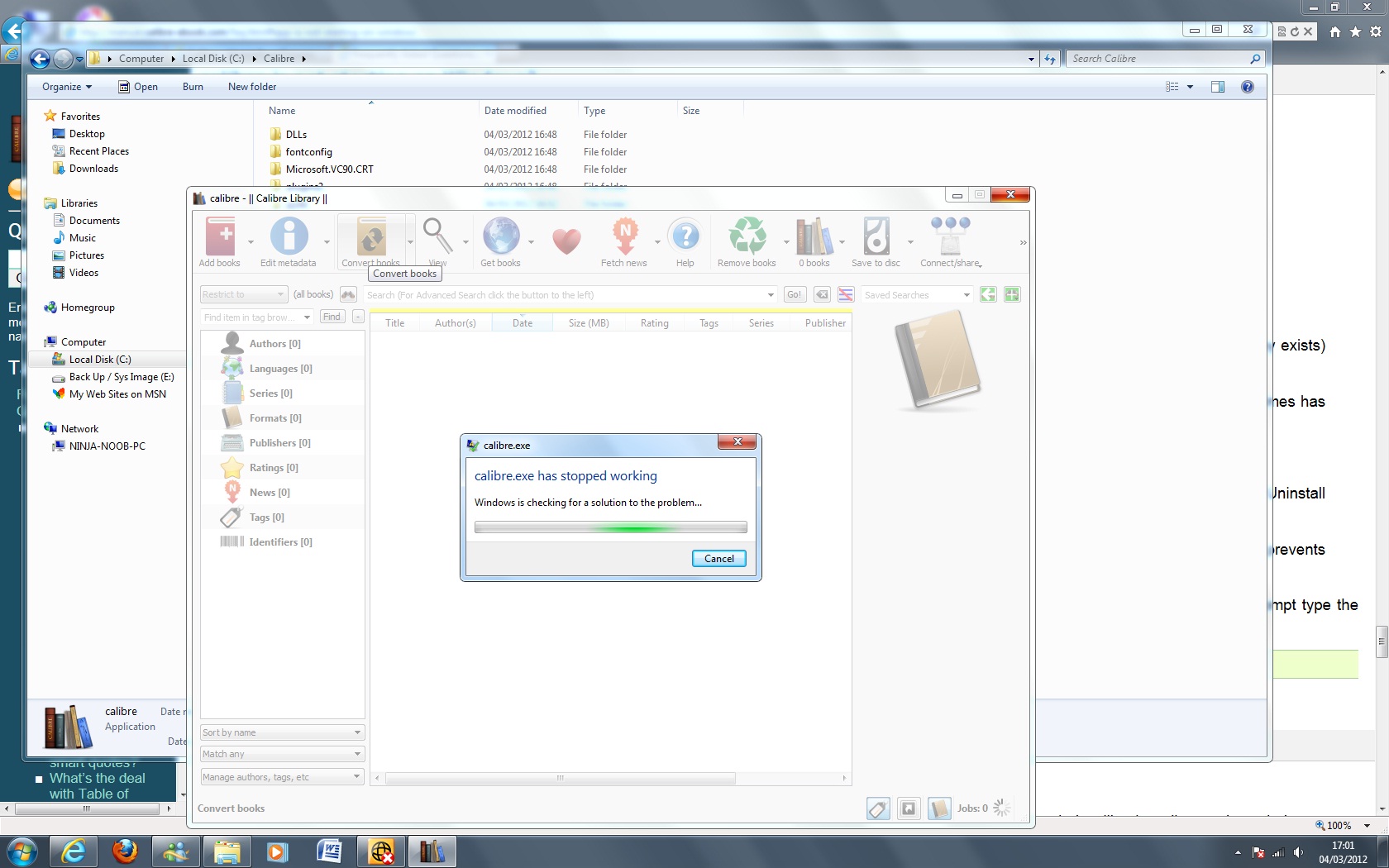The width and height of the screenshot is (1389, 868).
Task: Select Authors category in tag browser
Action: pyautogui.click(x=274, y=344)
